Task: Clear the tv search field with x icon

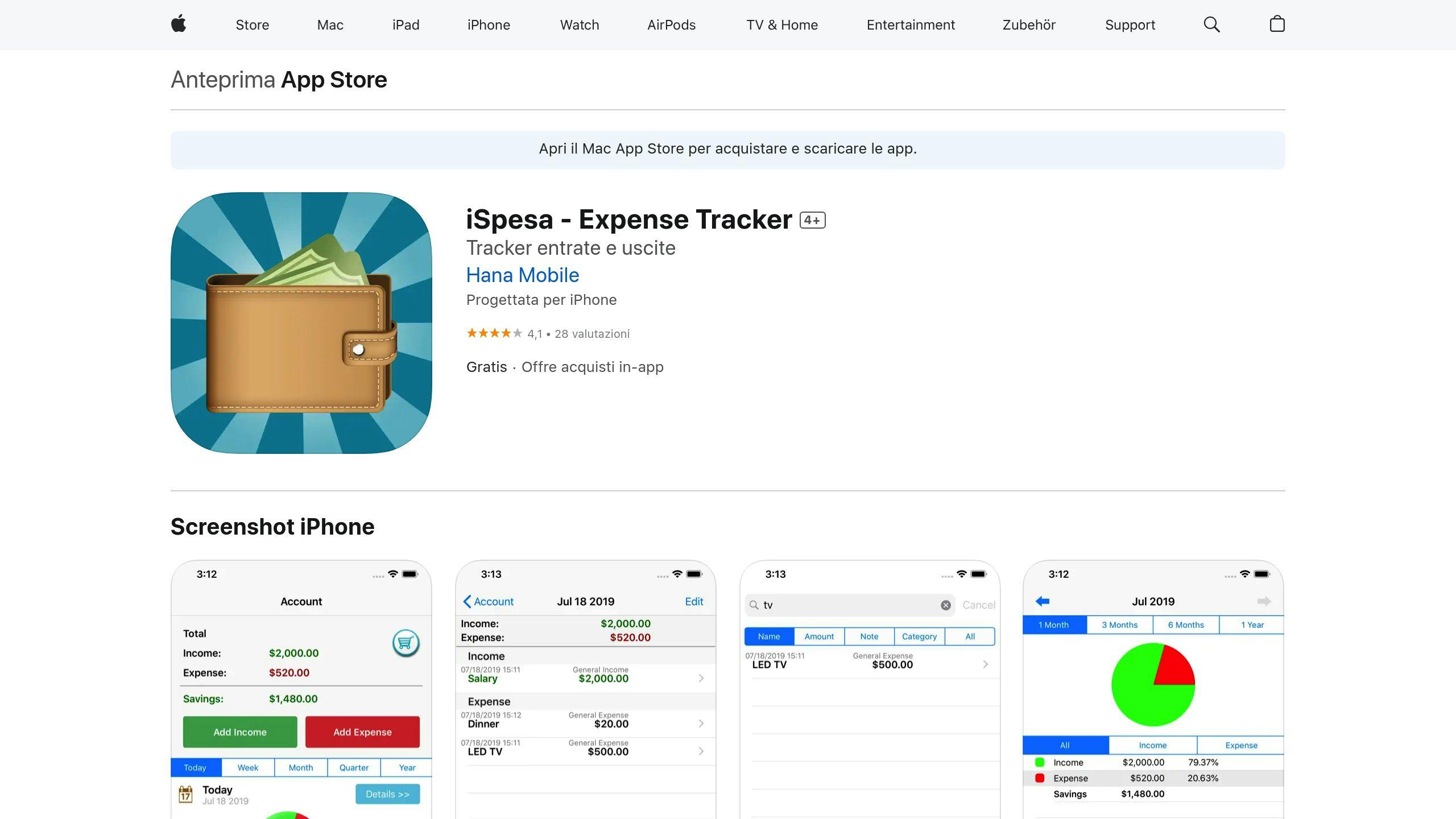Action: [945, 605]
